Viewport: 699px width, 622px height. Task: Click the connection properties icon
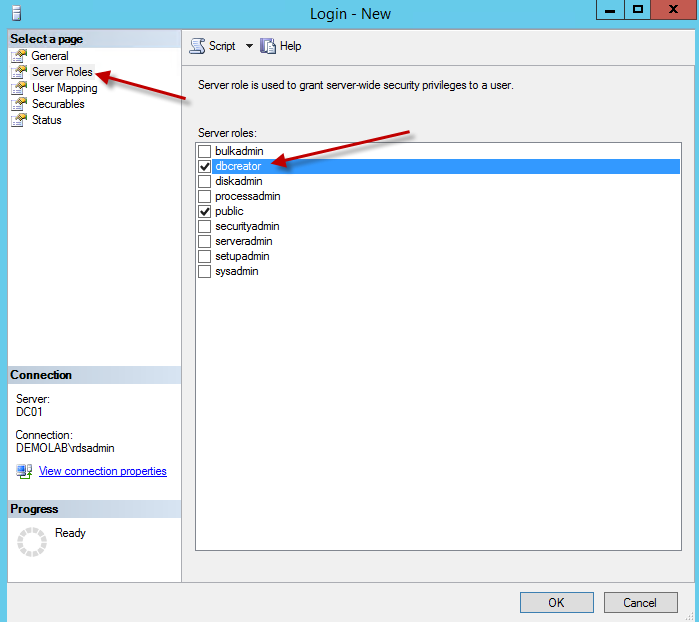(x=24, y=471)
